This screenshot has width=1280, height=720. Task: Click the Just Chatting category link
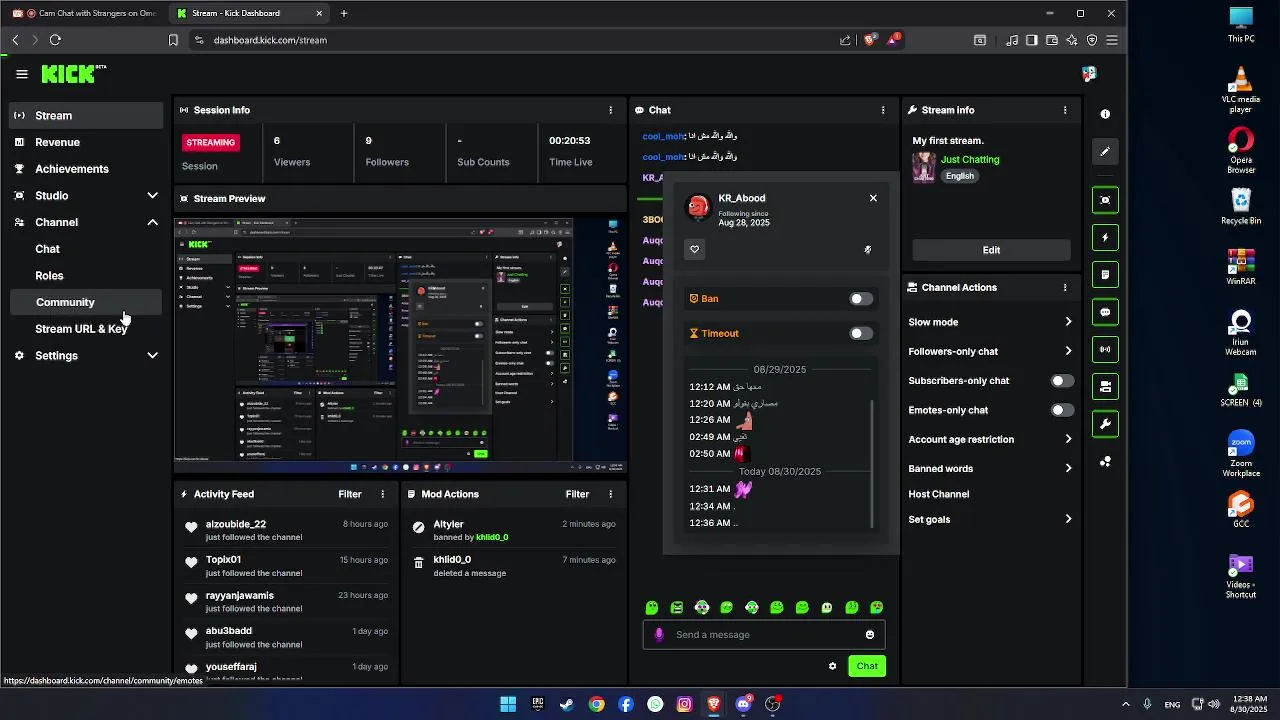(x=970, y=159)
